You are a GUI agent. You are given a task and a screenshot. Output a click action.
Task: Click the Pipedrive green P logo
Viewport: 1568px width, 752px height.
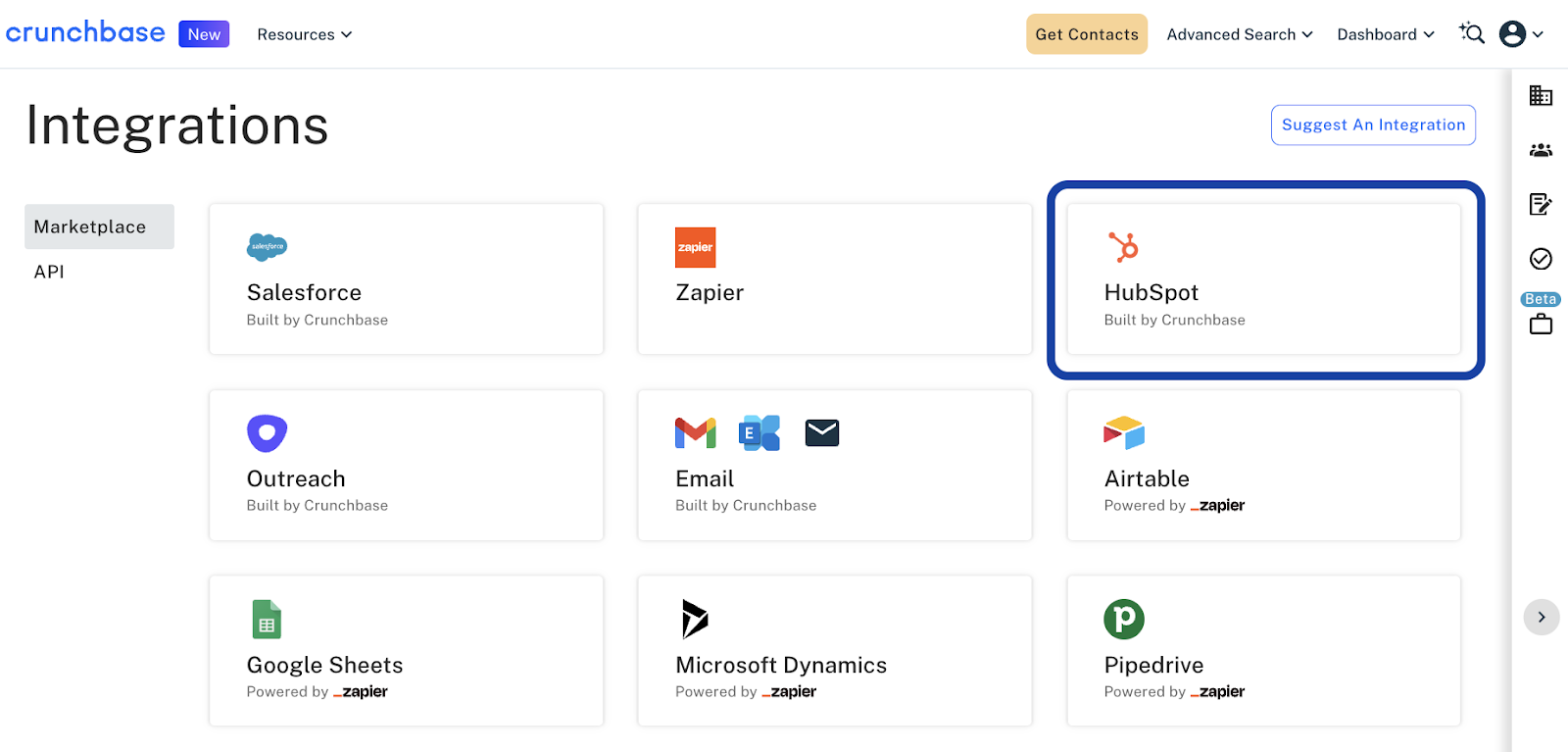1124,619
